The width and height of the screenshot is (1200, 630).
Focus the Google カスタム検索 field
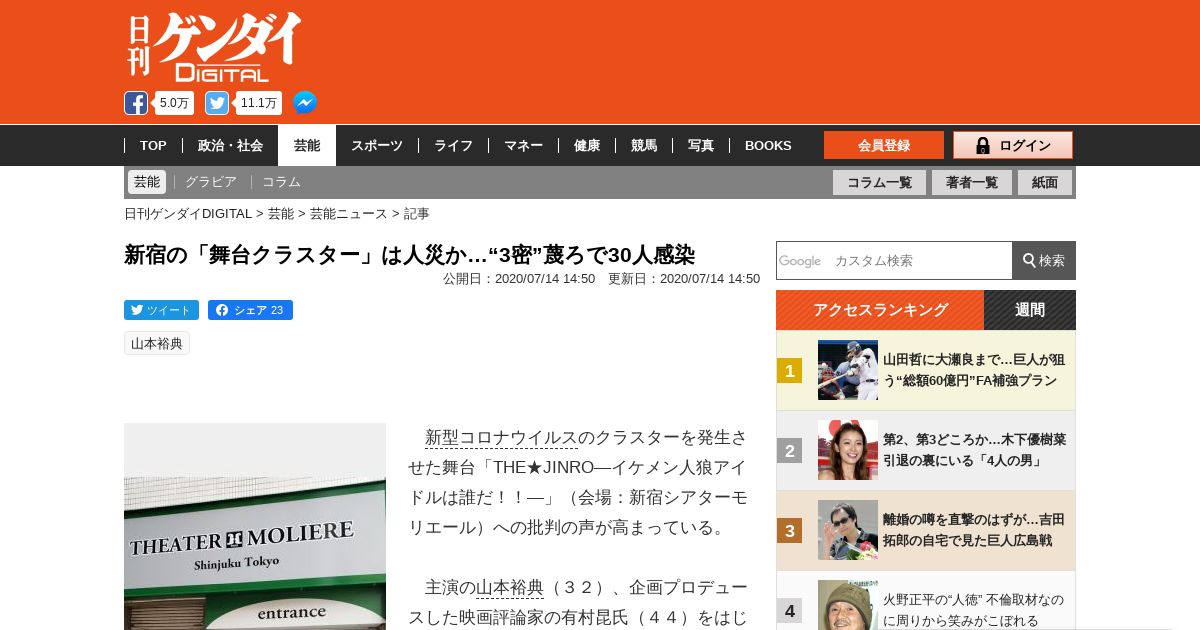[x=894, y=260]
